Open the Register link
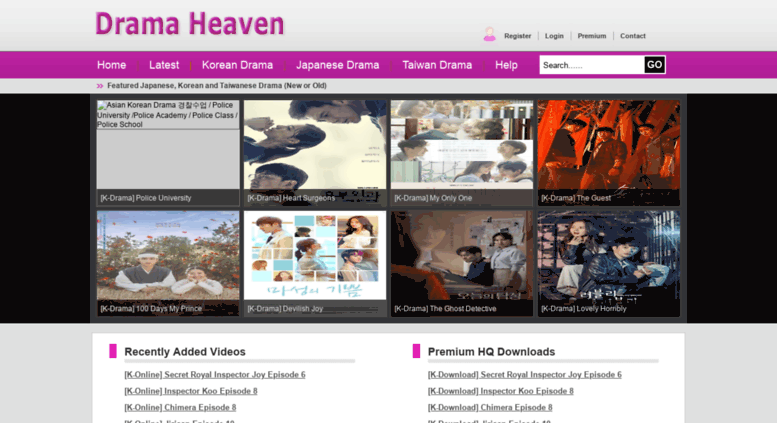This screenshot has width=777, height=423. point(517,36)
